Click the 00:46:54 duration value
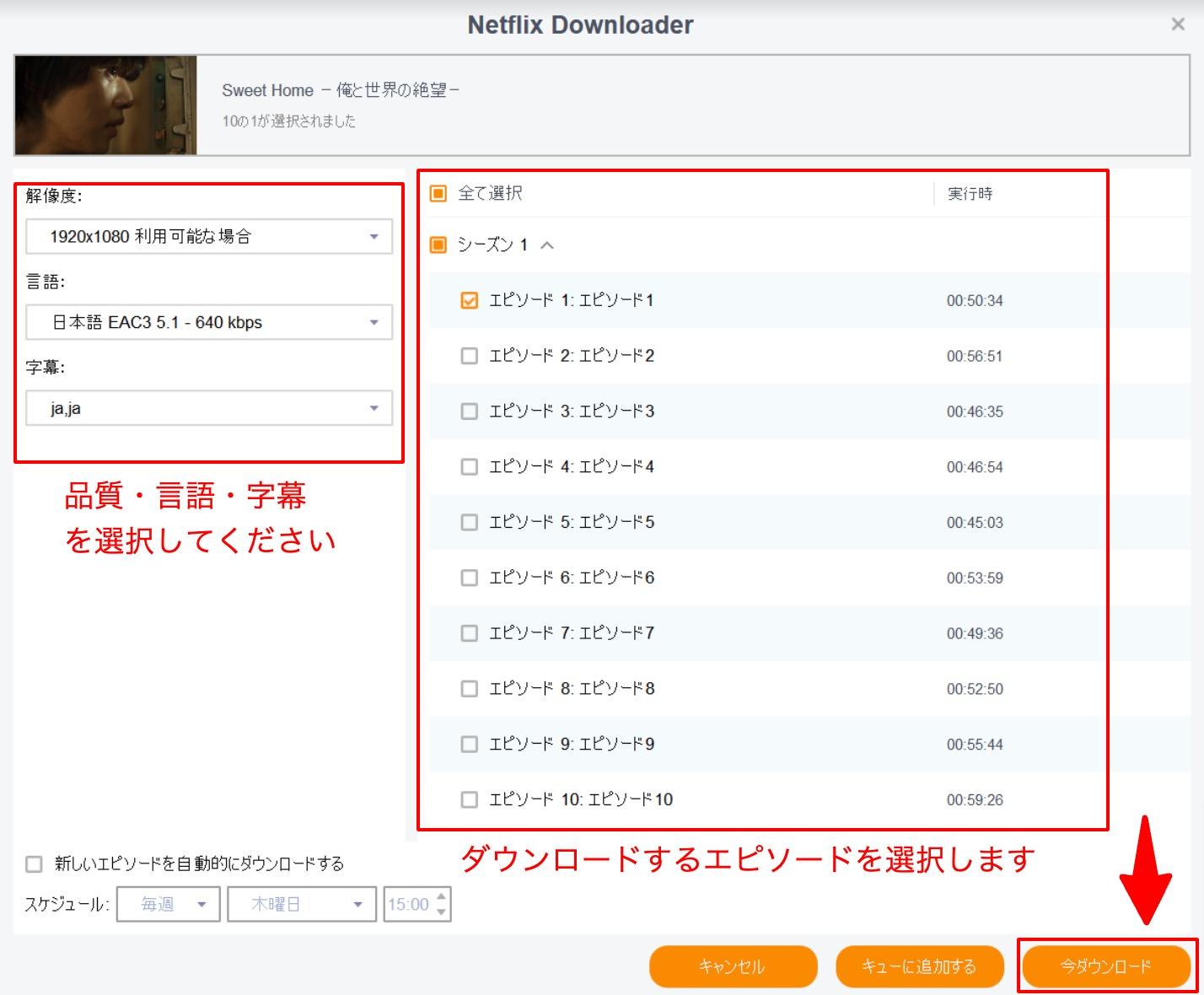This screenshot has height=995, width=1204. (x=975, y=467)
